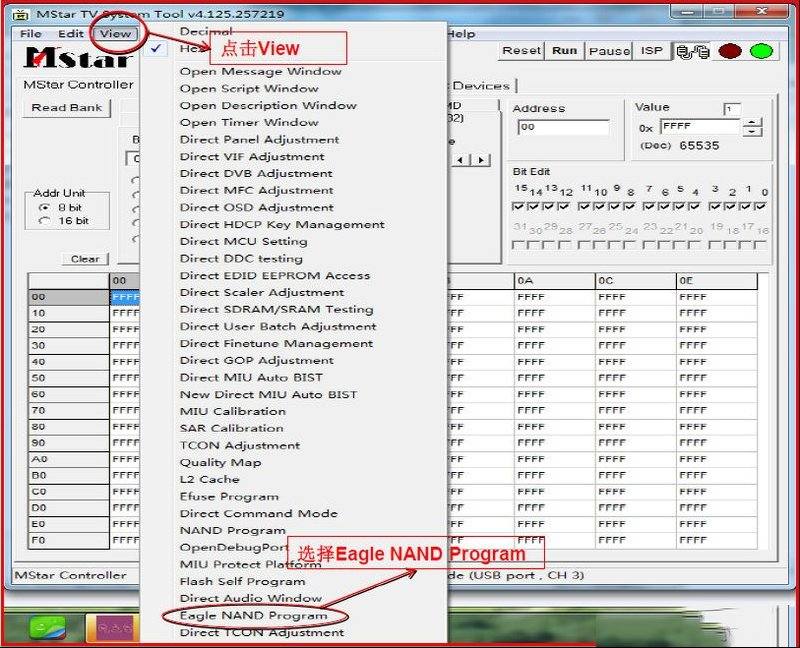Toggle bit 0 checkbox in Bit Edit

tap(760, 207)
